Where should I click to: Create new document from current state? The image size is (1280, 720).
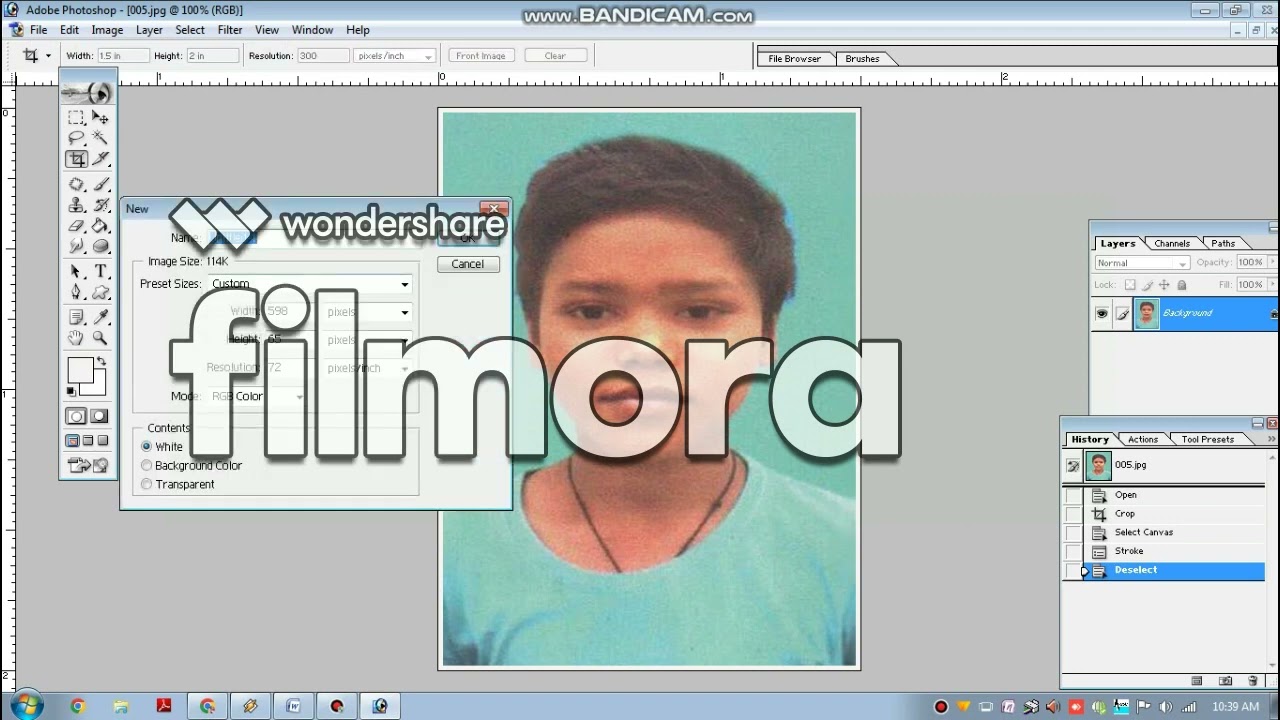(1197, 681)
